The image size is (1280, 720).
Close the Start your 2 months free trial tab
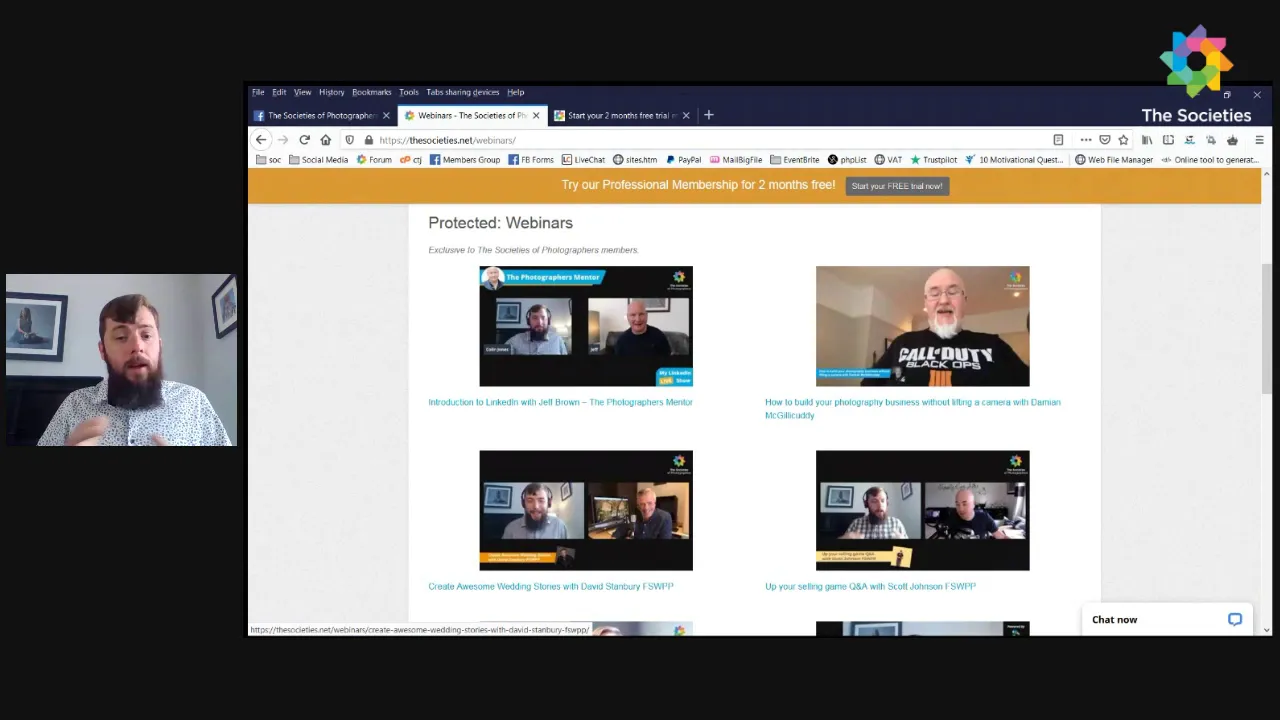[686, 115]
